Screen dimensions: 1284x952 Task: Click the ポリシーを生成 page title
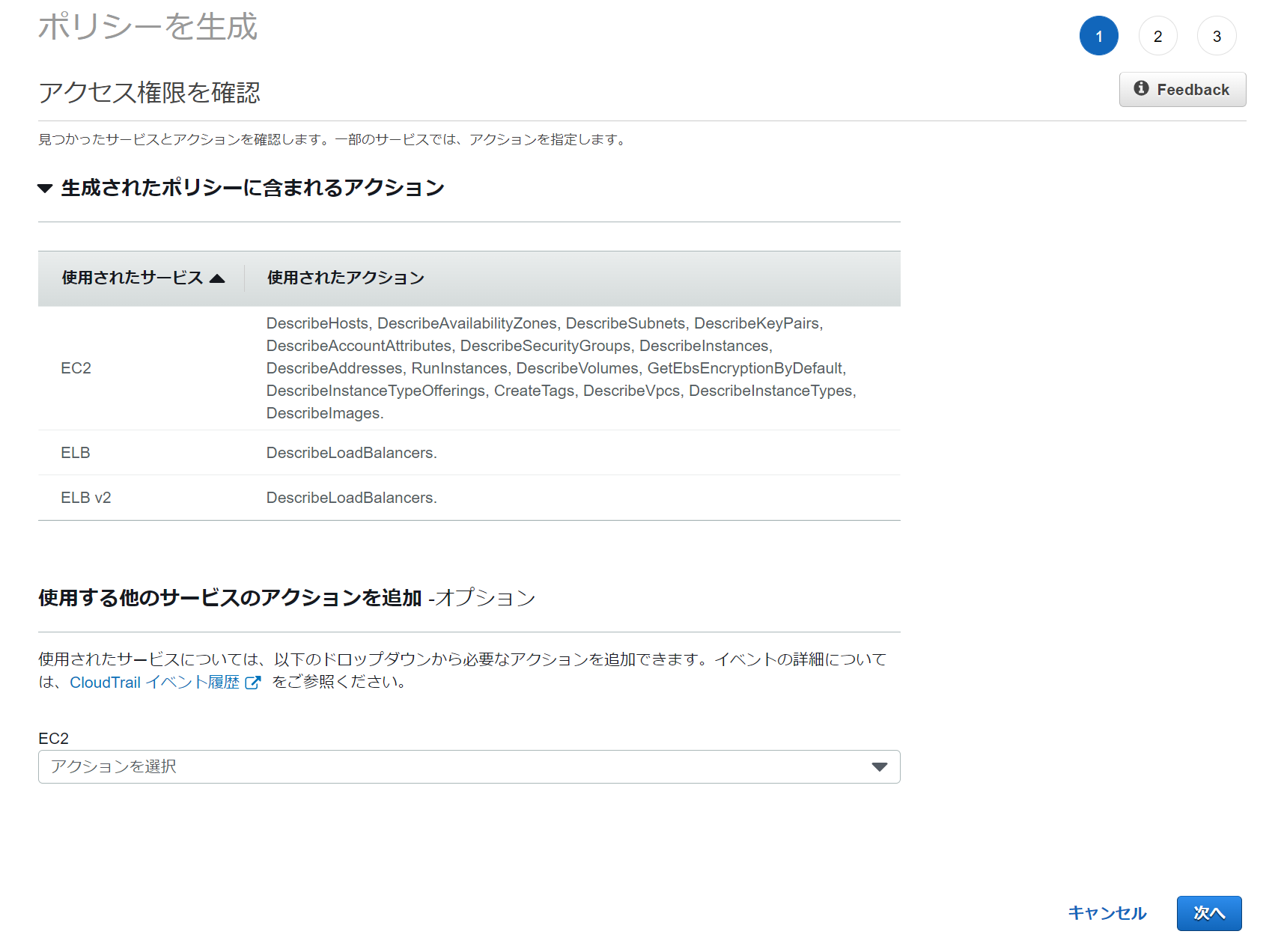pyautogui.click(x=147, y=27)
